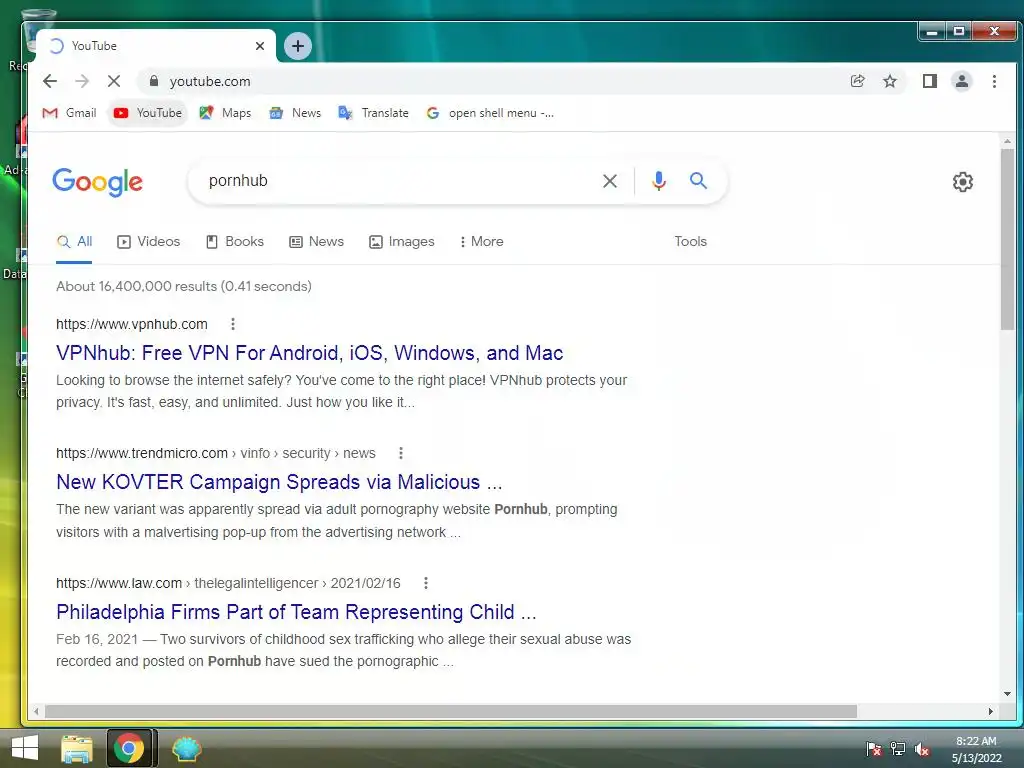
Task: Open 'open shell menu' bookmark
Action: (490, 113)
